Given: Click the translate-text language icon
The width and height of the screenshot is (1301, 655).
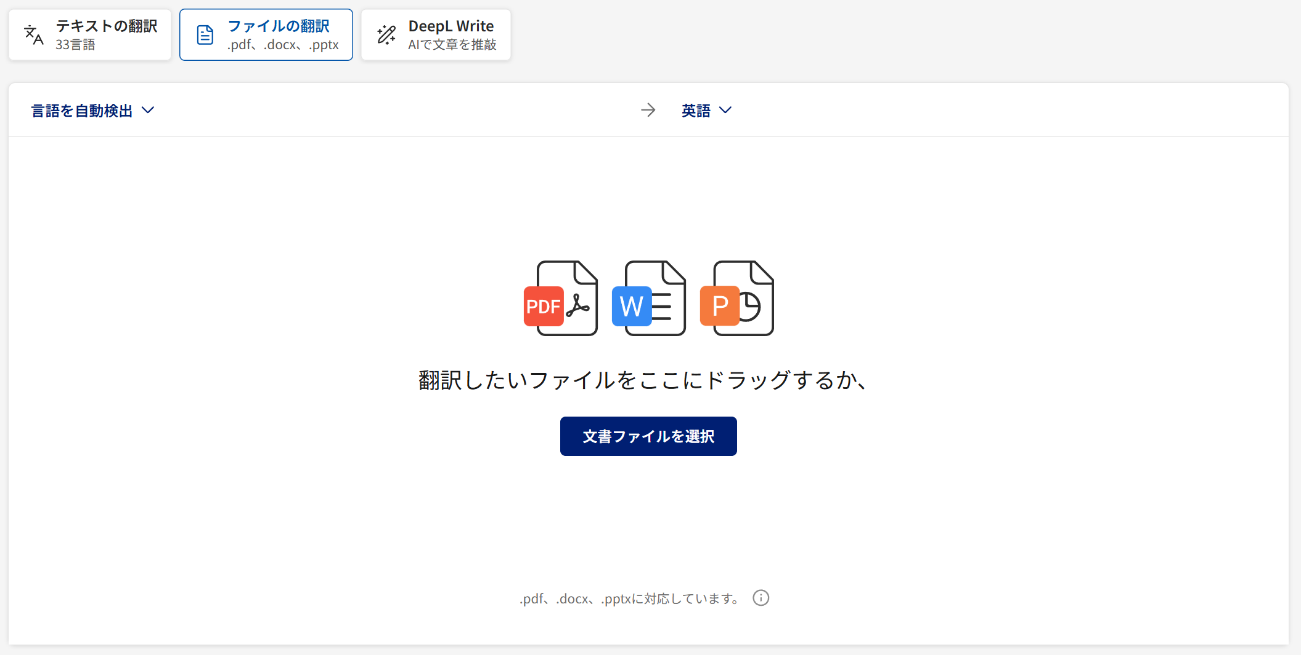Looking at the screenshot, I should point(34,35).
